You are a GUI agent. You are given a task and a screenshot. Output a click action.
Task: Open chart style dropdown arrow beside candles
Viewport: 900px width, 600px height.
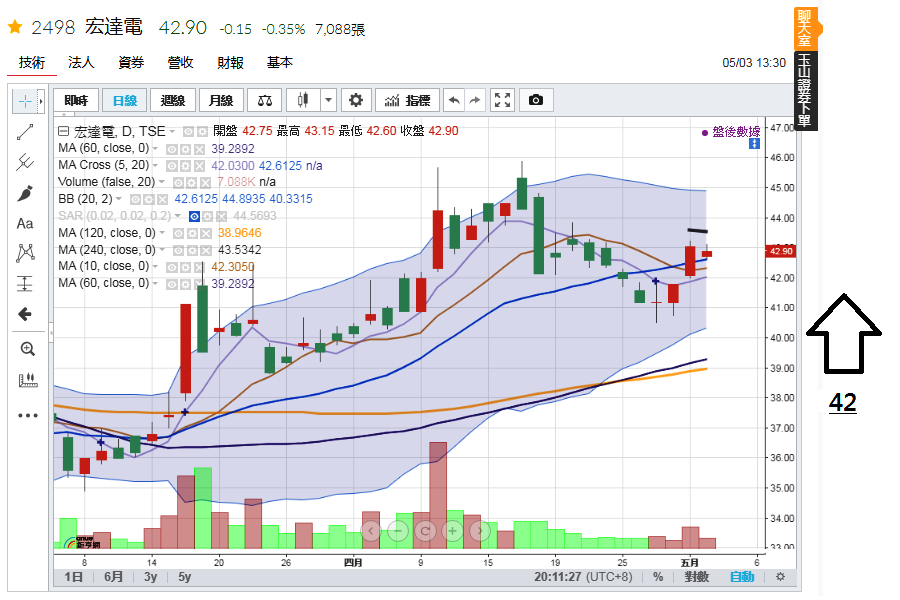click(x=328, y=100)
